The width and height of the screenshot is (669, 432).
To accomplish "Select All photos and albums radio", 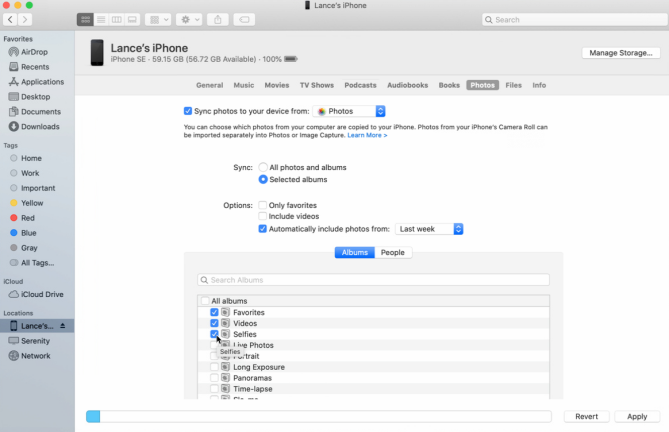I will click(263, 167).
